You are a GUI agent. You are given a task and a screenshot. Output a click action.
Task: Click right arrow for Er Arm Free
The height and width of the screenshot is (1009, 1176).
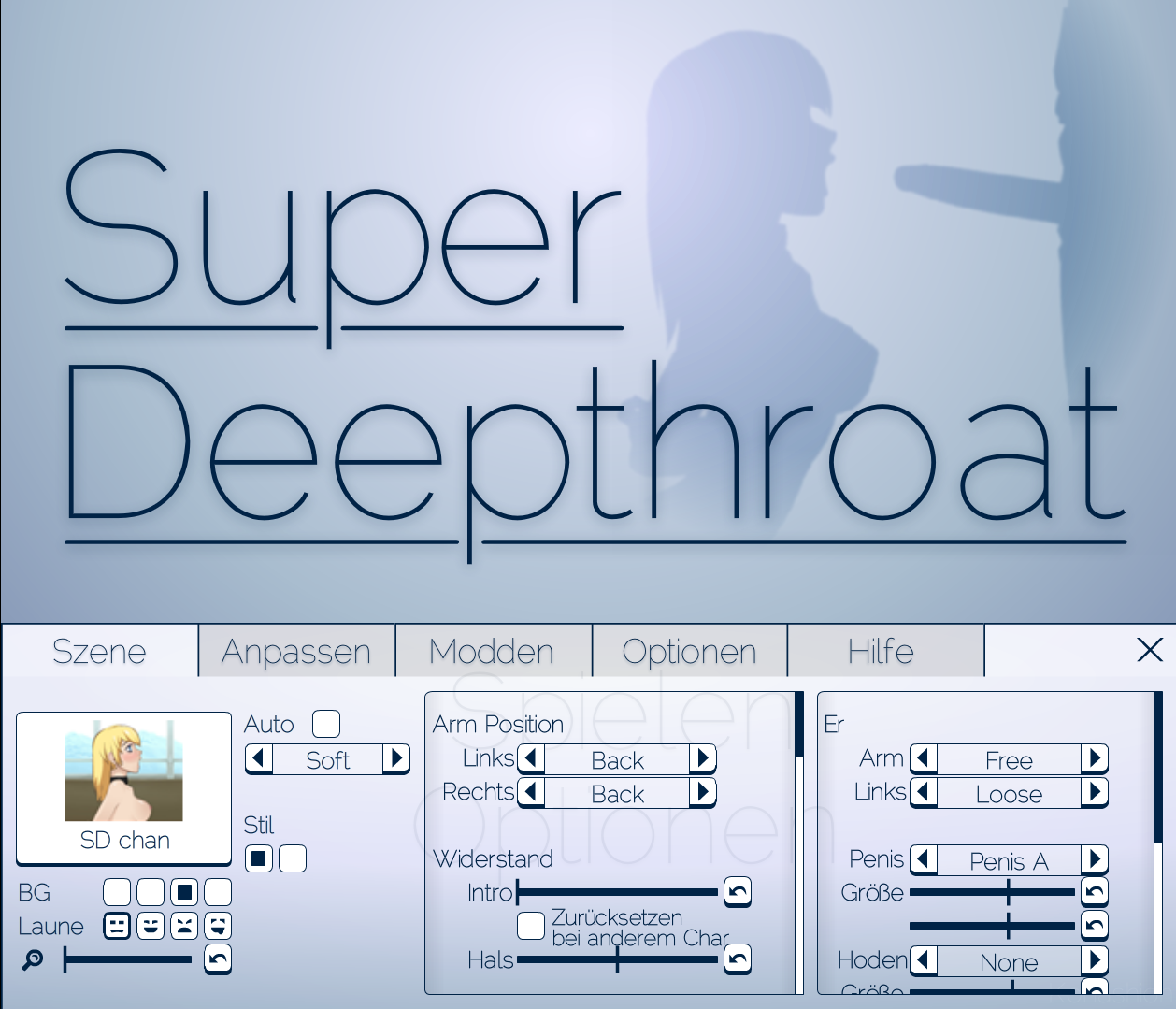pyautogui.click(x=1095, y=758)
